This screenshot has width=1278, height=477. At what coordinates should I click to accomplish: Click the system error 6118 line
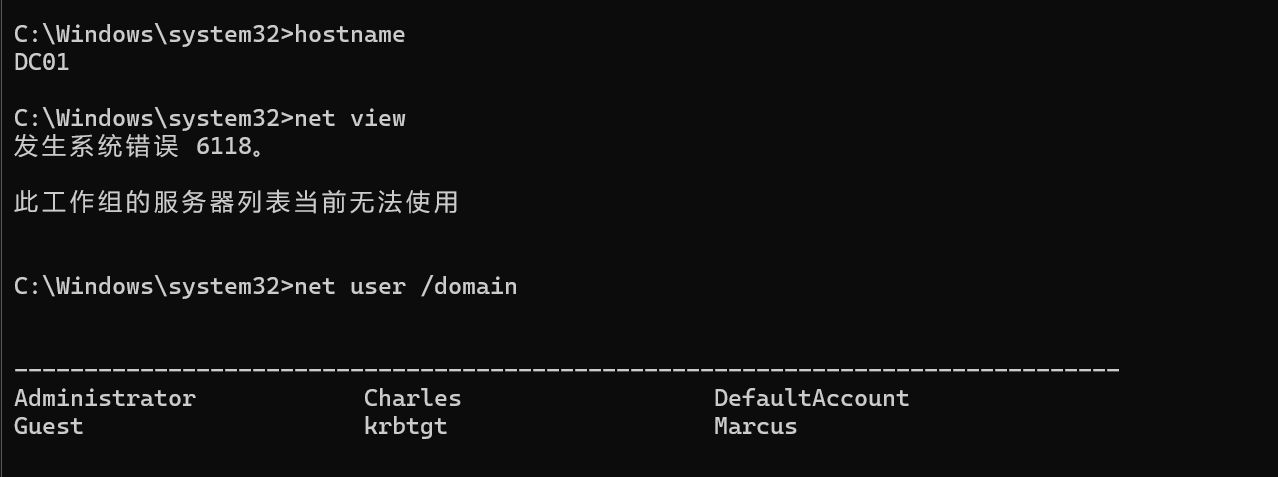click(141, 146)
